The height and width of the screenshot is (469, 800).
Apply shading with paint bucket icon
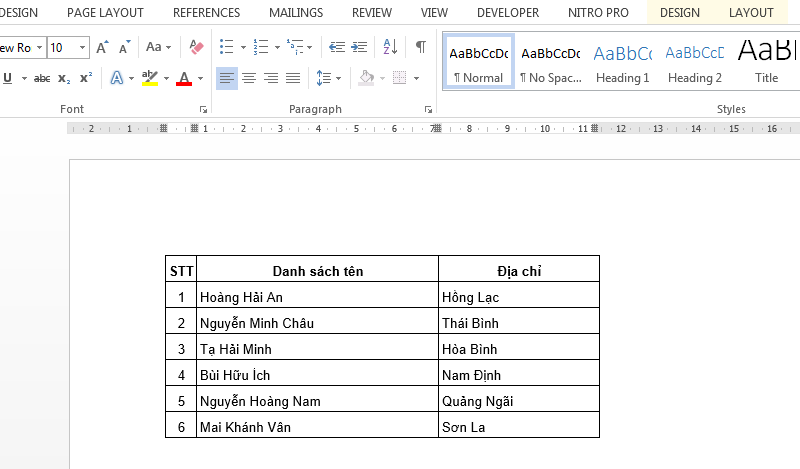[x=366, y=78]
